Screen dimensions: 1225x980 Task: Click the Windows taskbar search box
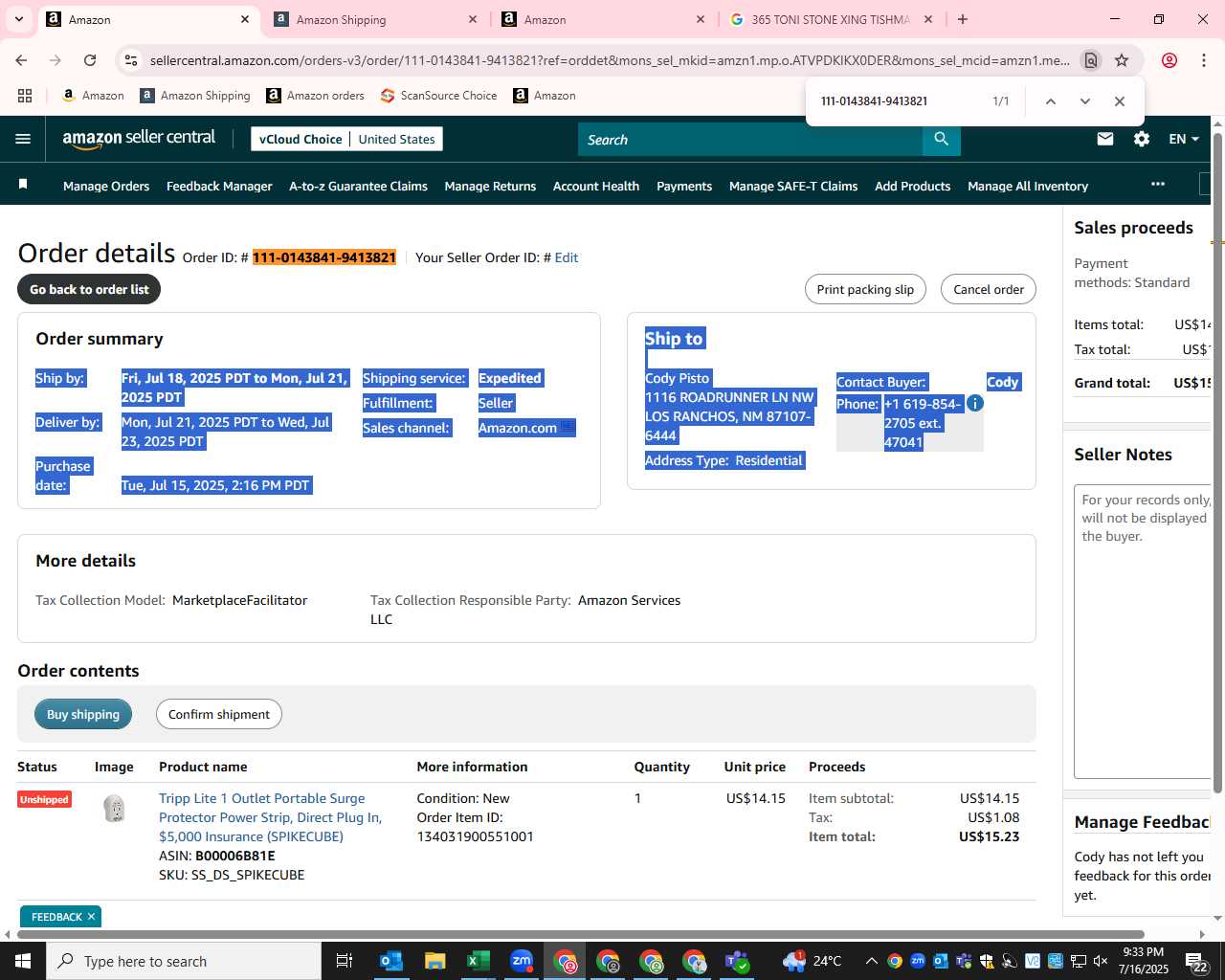coord(184,961)
